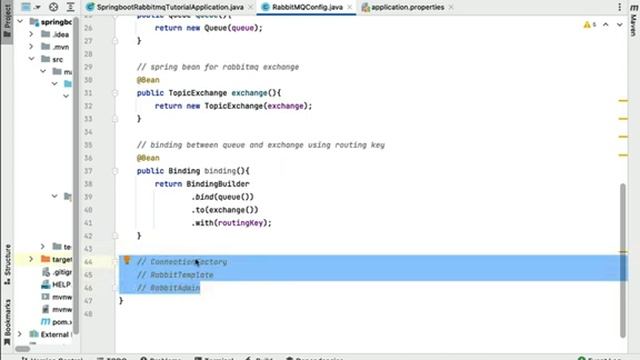Image resolution: width=640 pixels, height=360 pixels.
Task: Select the target folder in the project tree
Action: click(56, 259)
